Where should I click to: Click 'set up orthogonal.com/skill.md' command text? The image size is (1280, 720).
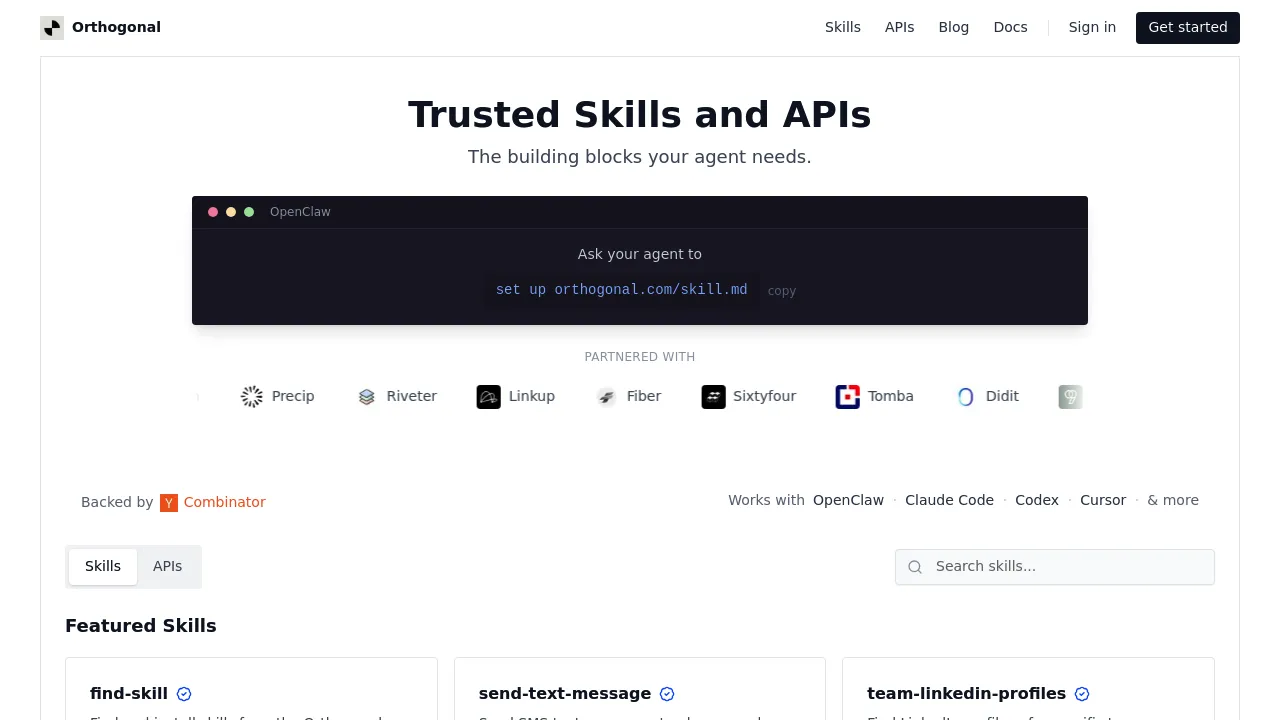pyautogui.click(x=622, y=290)
